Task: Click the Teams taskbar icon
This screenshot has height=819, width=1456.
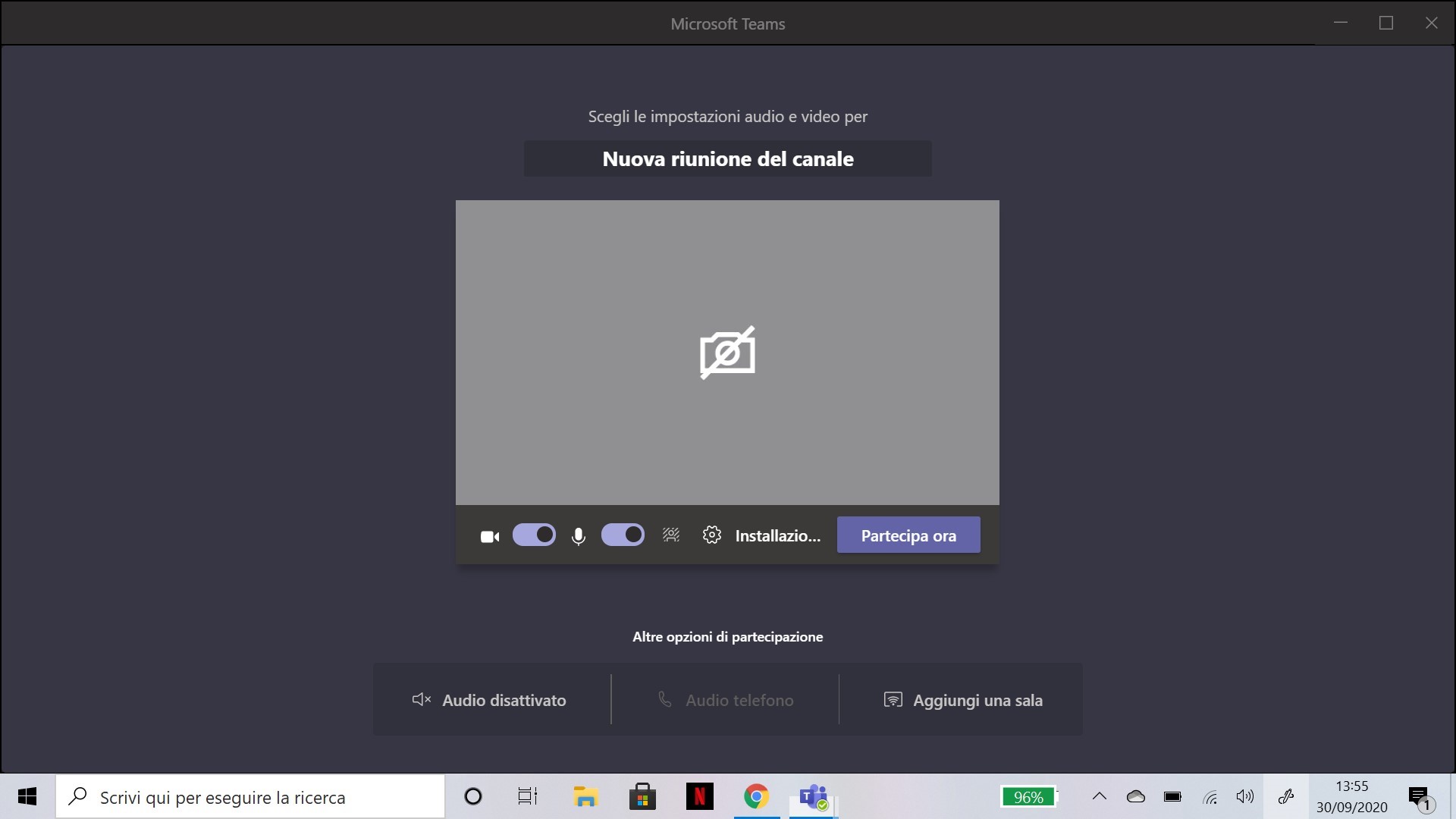Action: pyautogui.click(x=813, y=796)
